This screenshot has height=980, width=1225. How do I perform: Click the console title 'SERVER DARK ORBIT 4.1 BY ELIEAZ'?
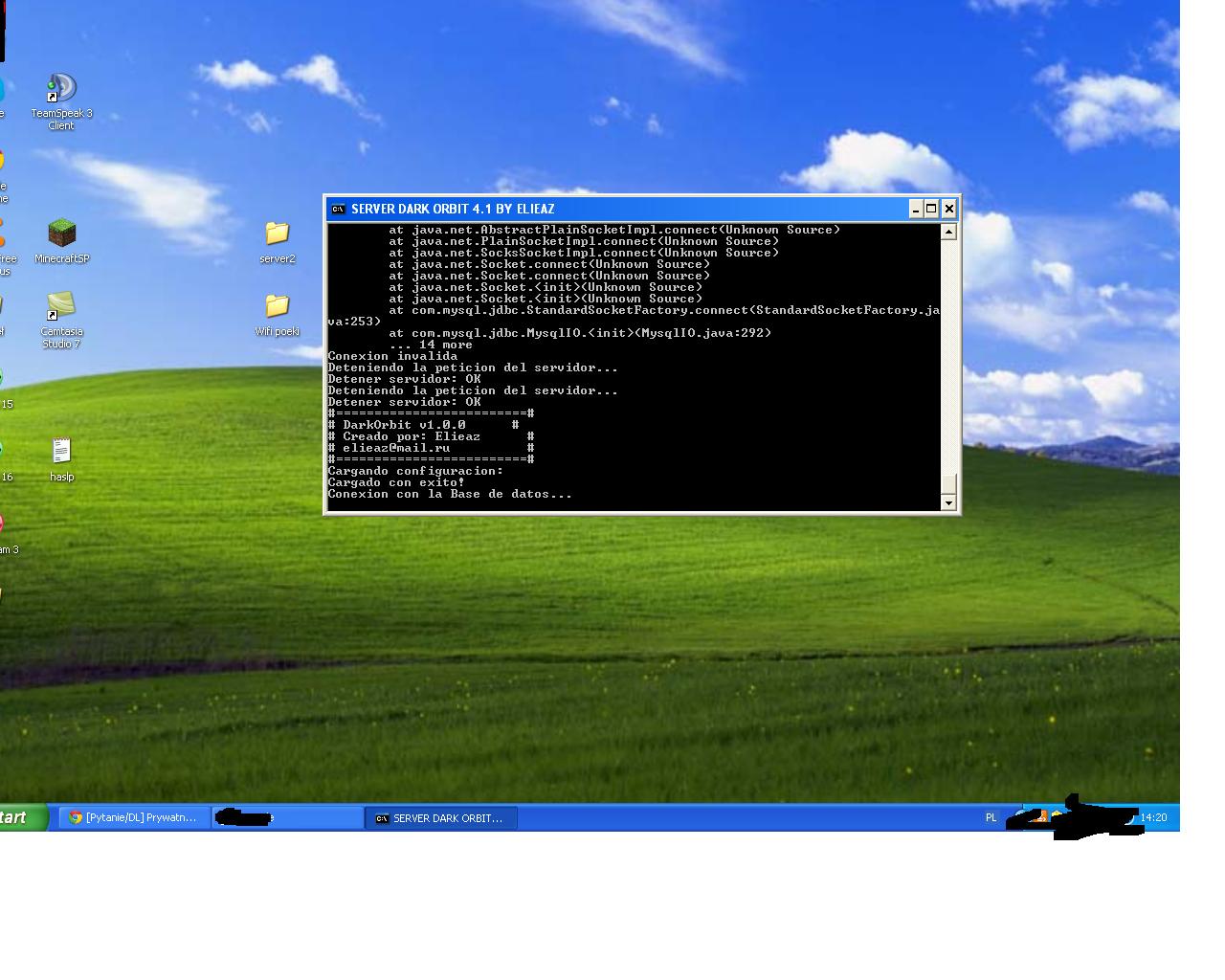point(453,209)
